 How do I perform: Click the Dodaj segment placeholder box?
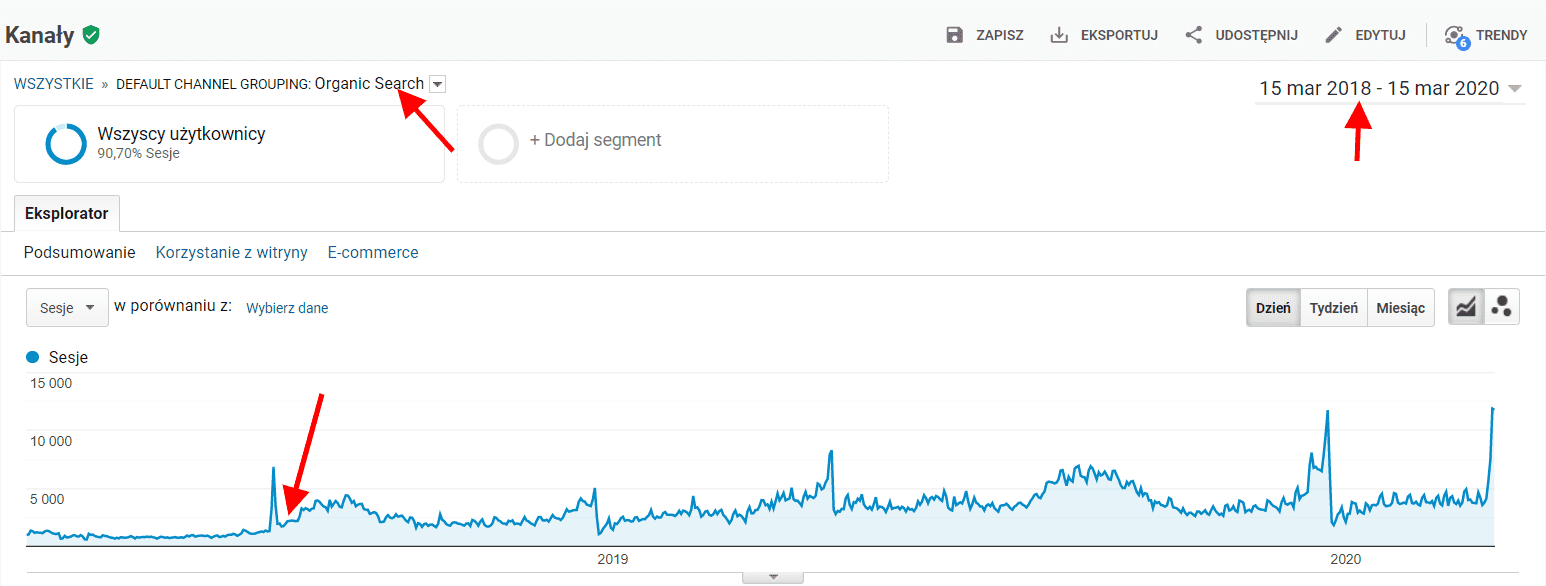tap(672, 144)
